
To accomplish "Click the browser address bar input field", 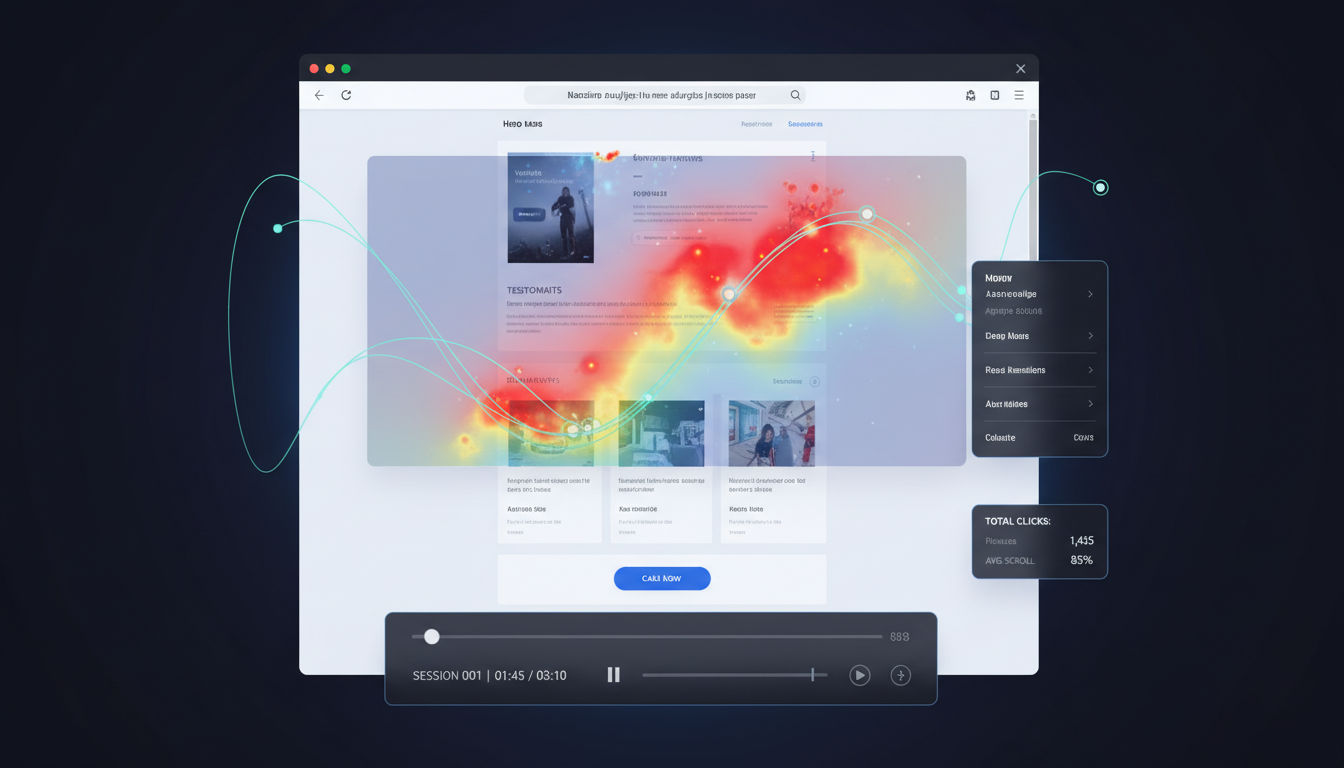I will click(660, 94).
